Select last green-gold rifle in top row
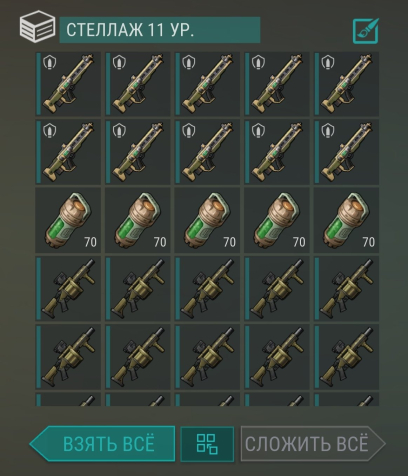Screen dimensions: 408x476 coord(346,84)
